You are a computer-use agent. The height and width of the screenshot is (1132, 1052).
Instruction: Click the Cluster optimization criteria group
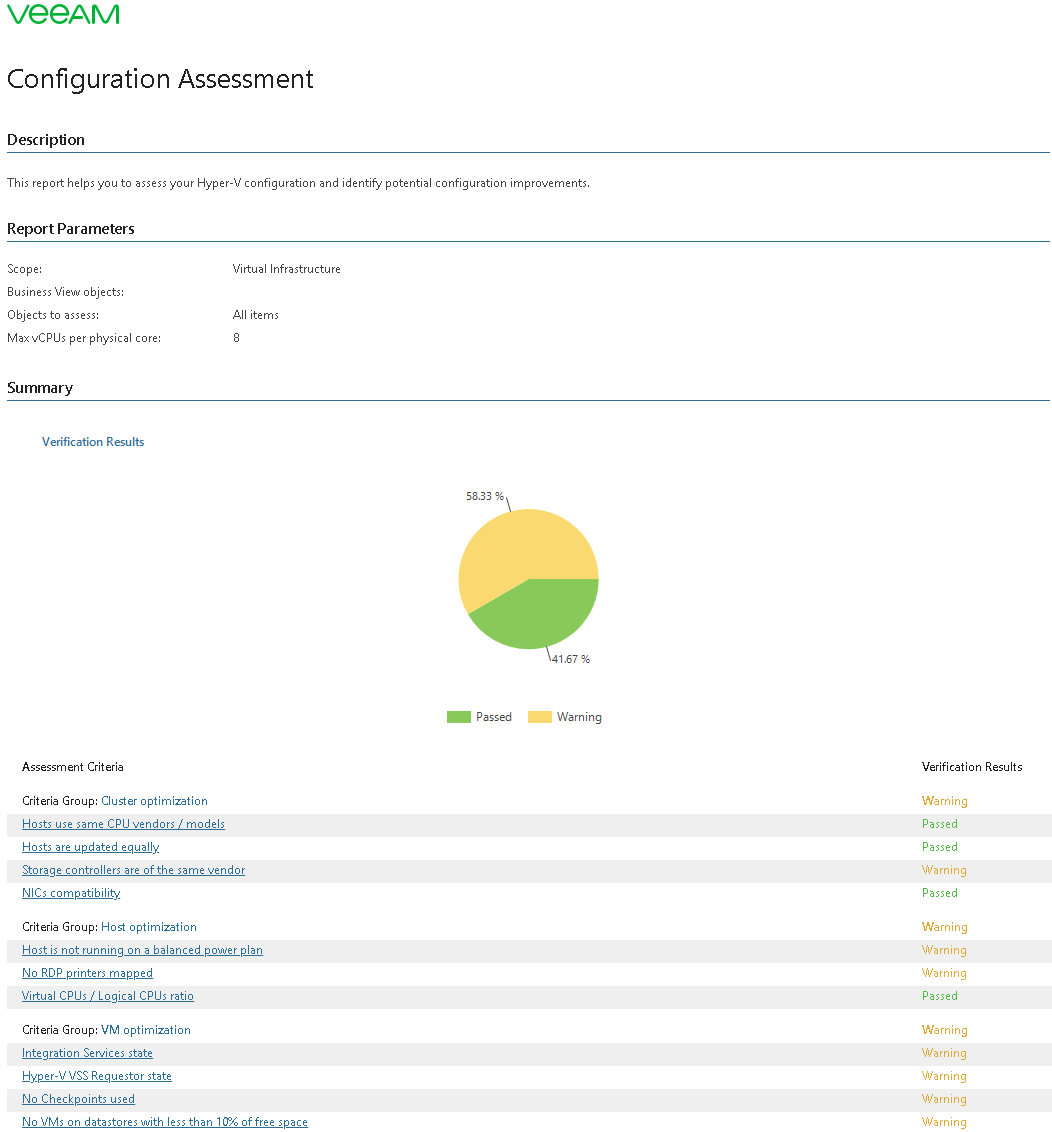154,801
